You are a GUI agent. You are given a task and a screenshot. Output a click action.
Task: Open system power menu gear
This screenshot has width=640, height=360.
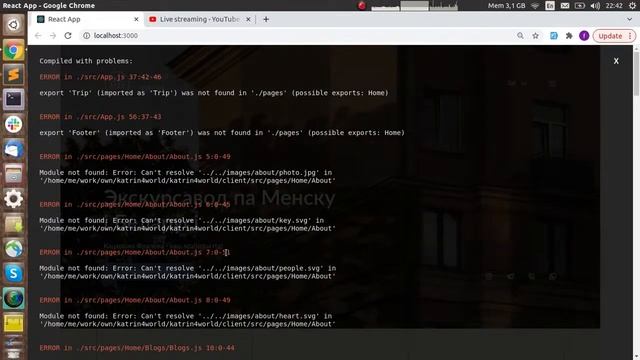click(632, 6)
